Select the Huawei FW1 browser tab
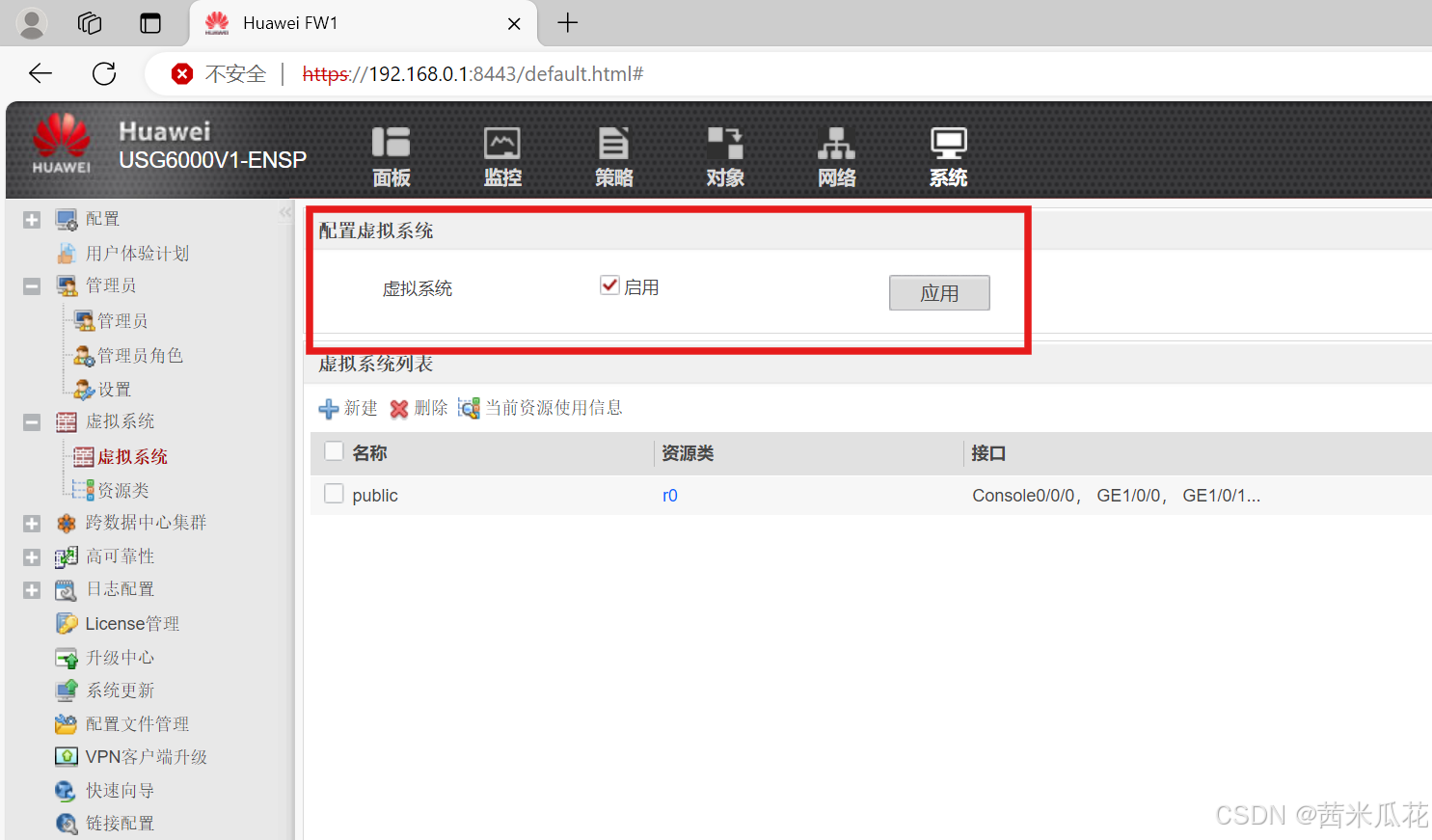 click(x=364, y=23)
